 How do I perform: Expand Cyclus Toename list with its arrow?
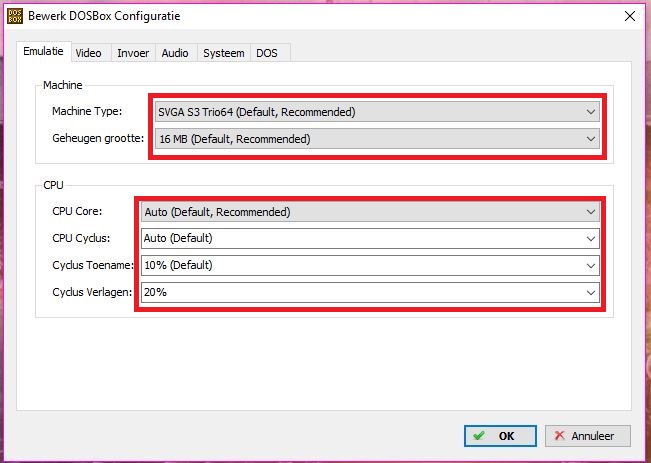pyautogui.click(x=590, y=266)
